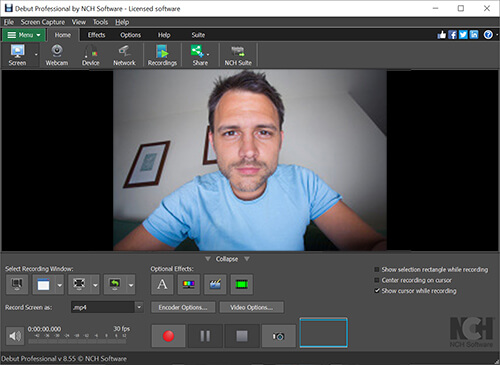Enable Center recording on cursor

point(377,280)
